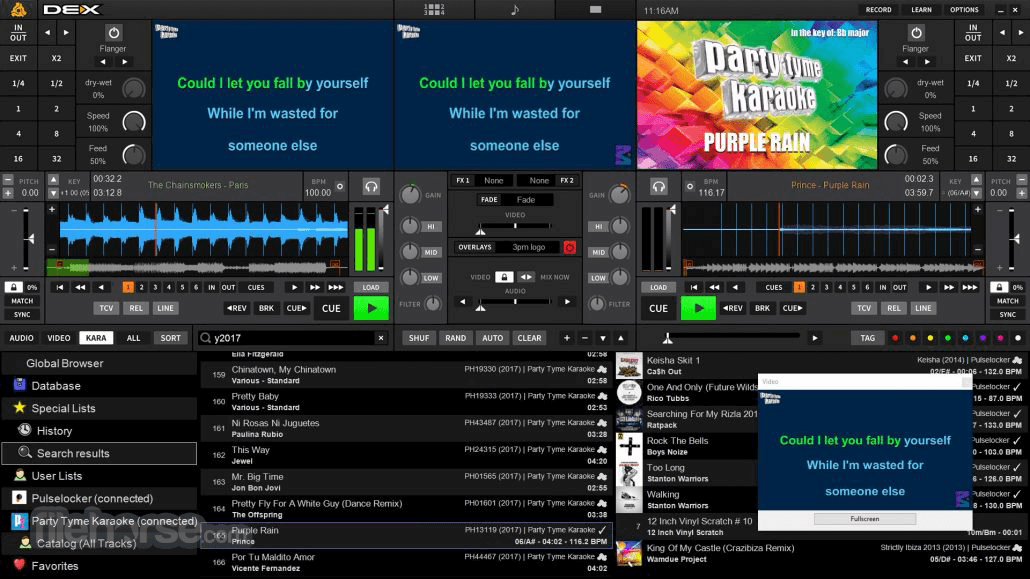Toggle left deck MATCH
Screen dimensions: 1030x579
click(x=22, y=301)
